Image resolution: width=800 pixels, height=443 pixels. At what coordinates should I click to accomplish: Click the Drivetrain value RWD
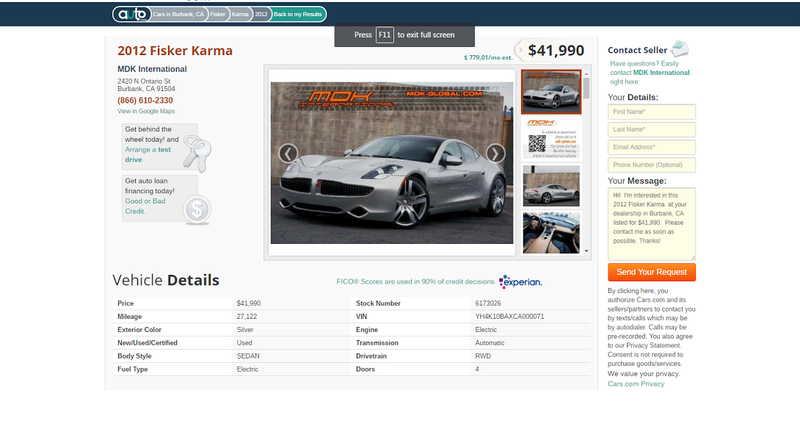tap(483, 356)
